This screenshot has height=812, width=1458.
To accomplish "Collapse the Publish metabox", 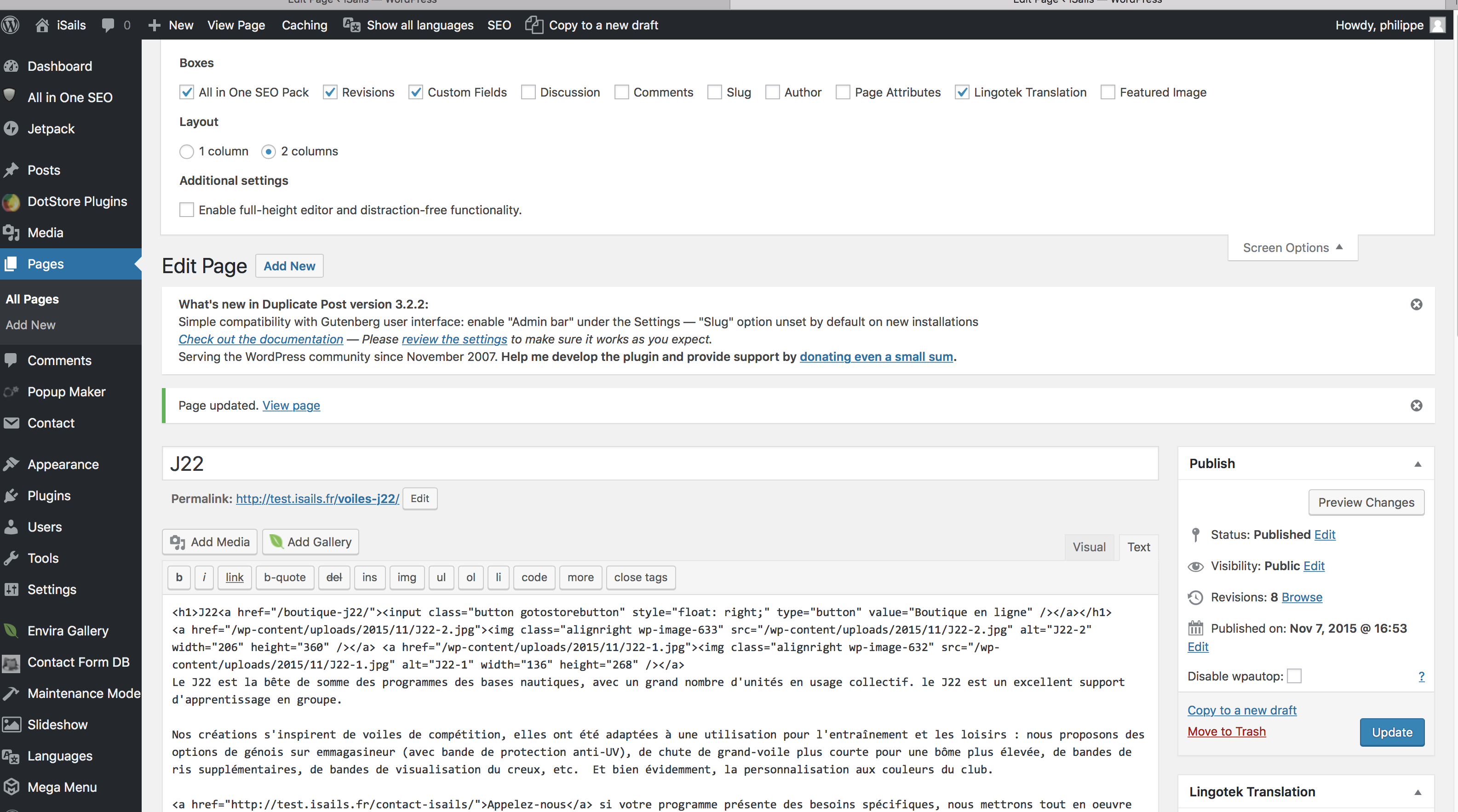I will pos(1418,464).
